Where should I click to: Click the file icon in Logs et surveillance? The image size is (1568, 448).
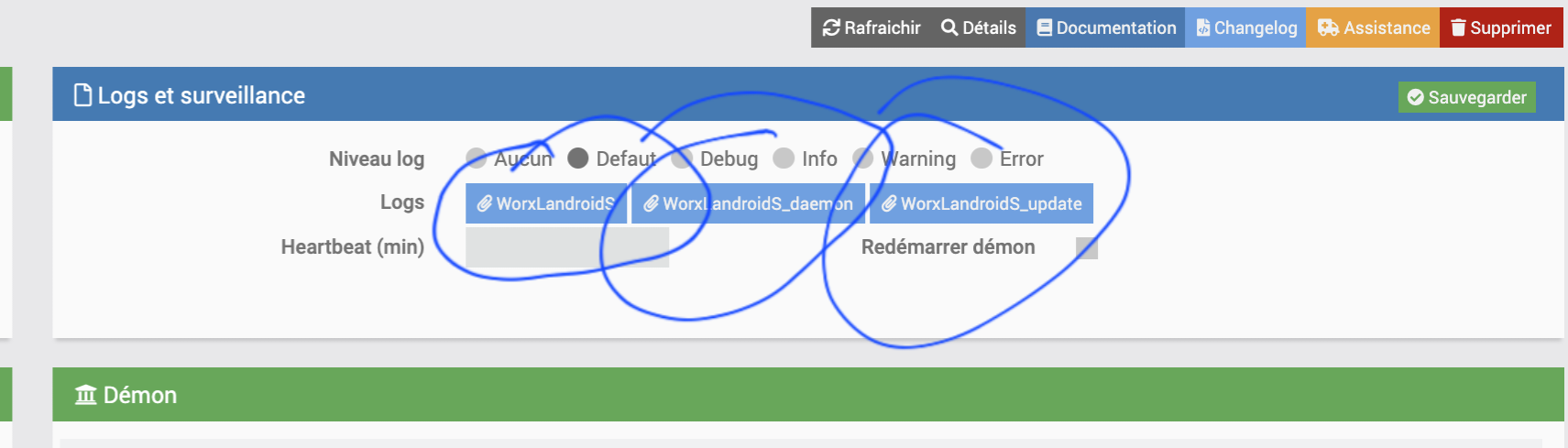click(x=82, y=95)
